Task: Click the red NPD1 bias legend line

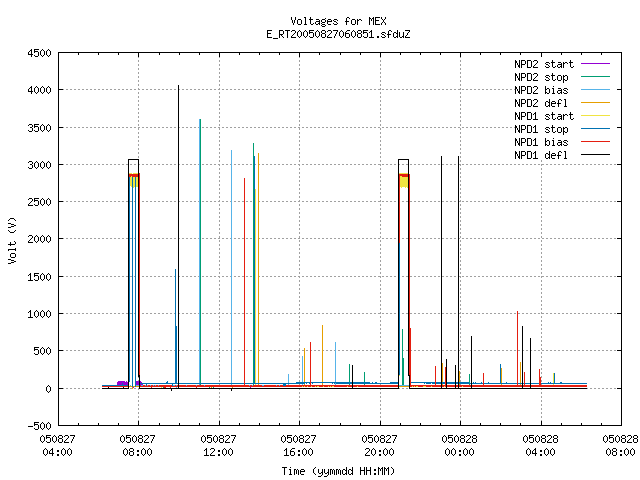Action: [595, 142]
